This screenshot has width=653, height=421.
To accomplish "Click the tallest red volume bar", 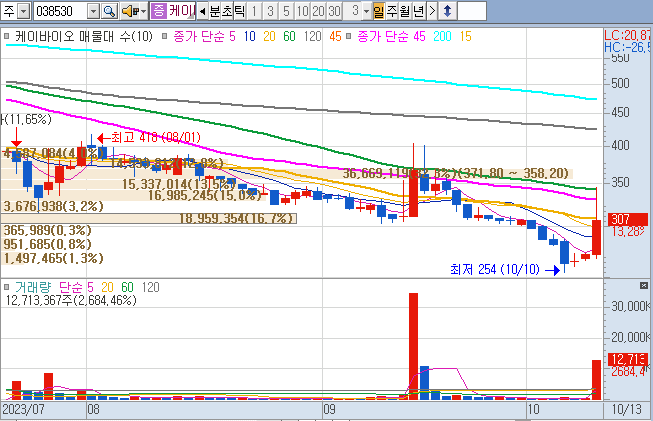I will pyautogui.click(x=413, y=346).
